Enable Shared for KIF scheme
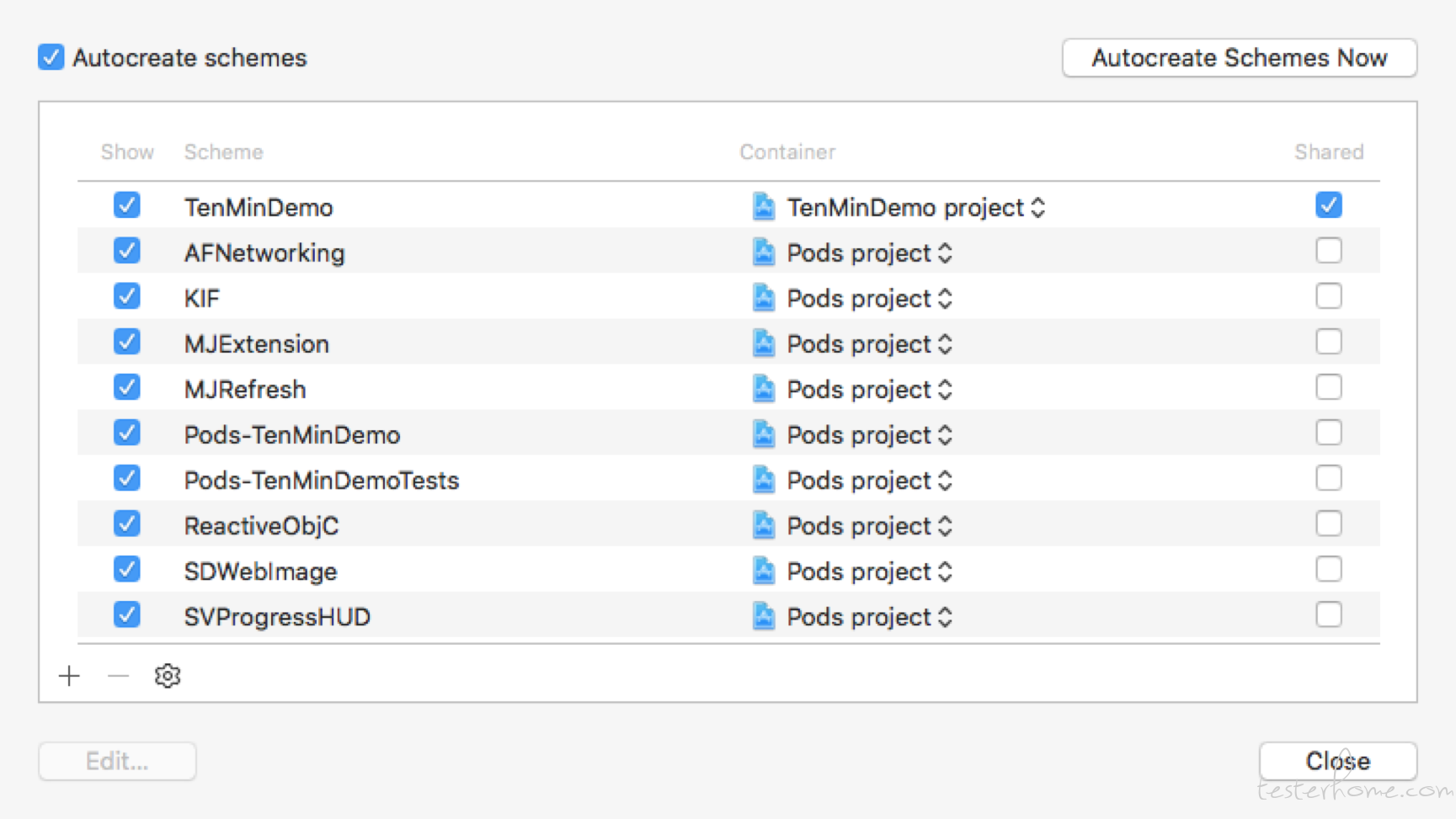 coord(1329,296)
